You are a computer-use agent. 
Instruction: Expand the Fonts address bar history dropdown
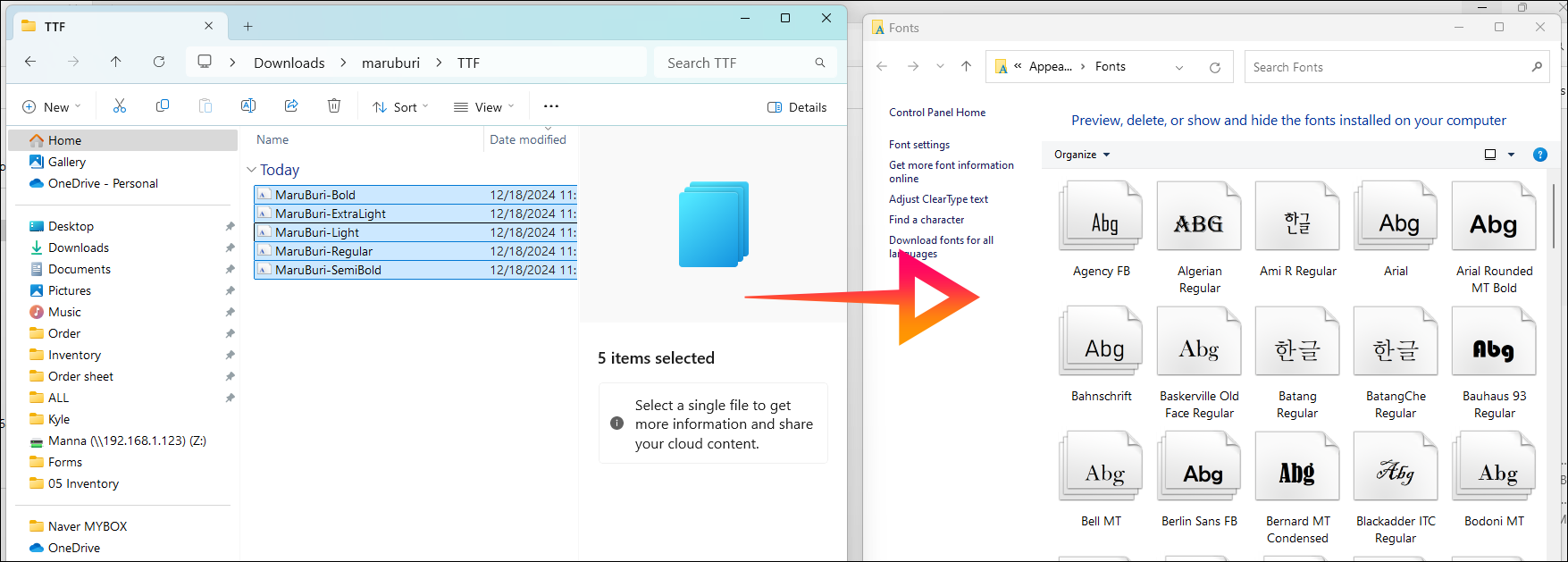[x=1179, y=67]
